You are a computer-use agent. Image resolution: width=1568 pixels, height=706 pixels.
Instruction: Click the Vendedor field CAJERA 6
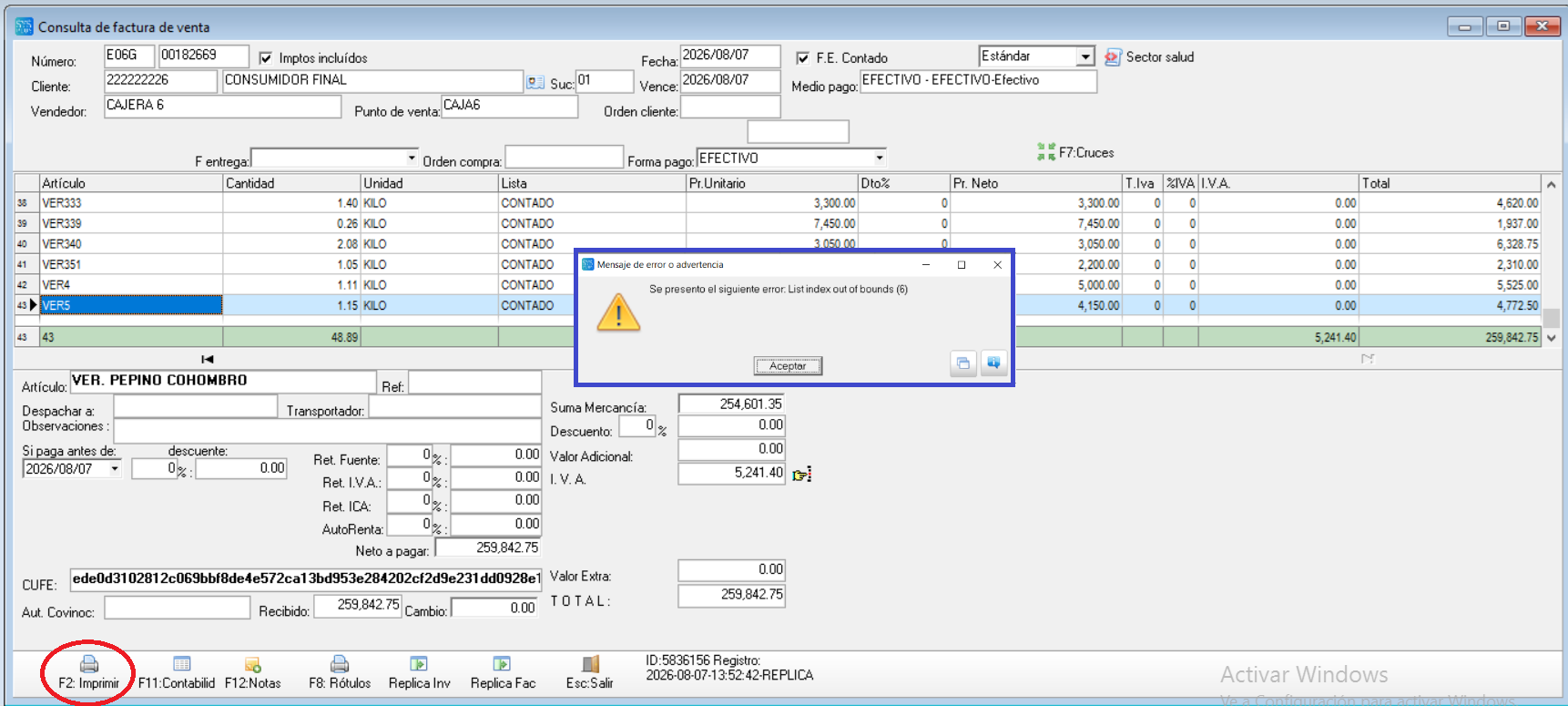(x=222, y=106)
